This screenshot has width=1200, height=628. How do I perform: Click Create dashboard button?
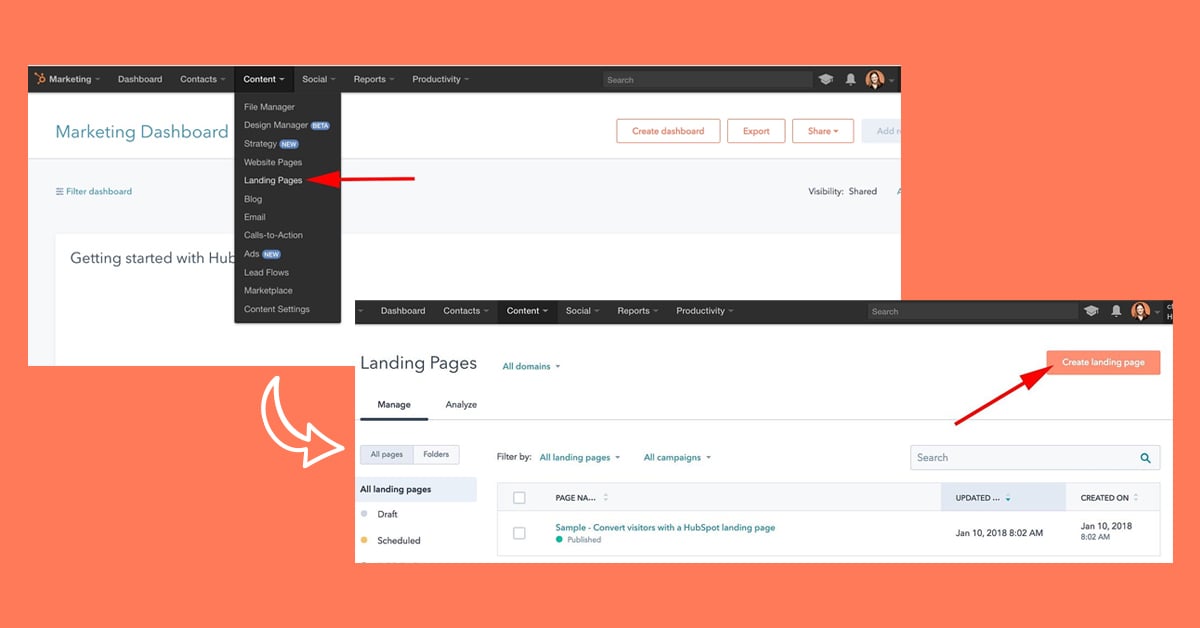(668, 131)
